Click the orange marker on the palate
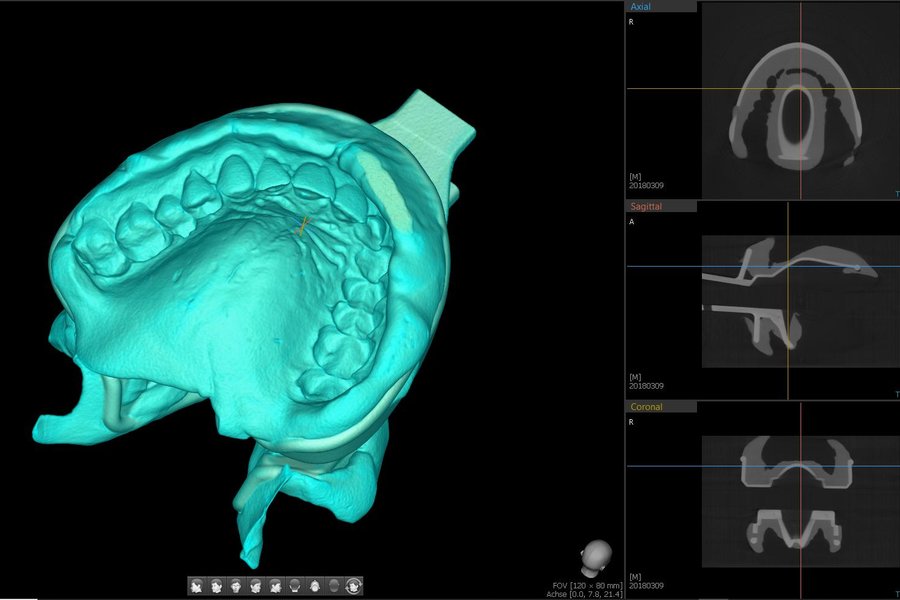 point(303,226)
